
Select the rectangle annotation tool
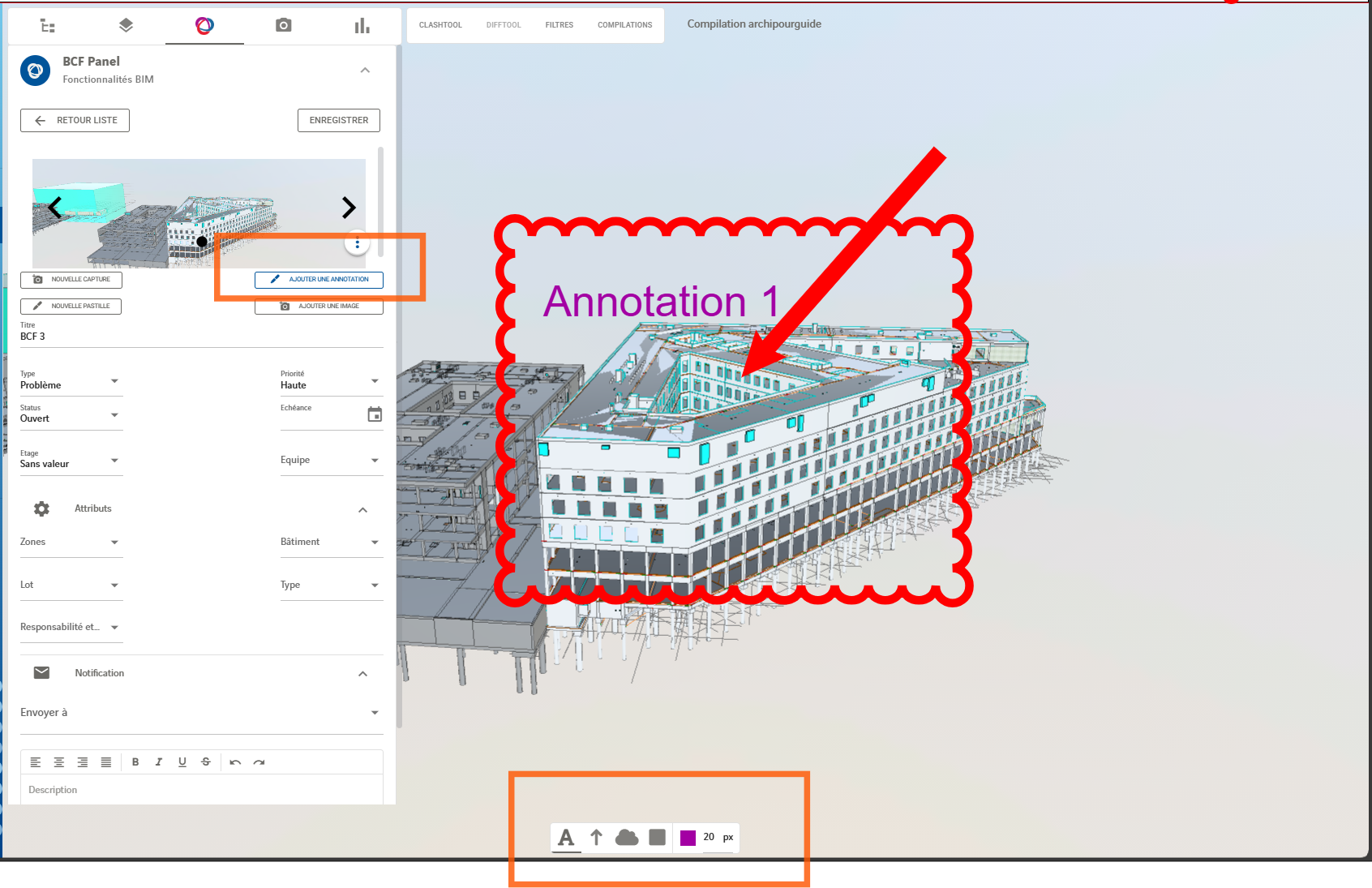click(658, 838)
